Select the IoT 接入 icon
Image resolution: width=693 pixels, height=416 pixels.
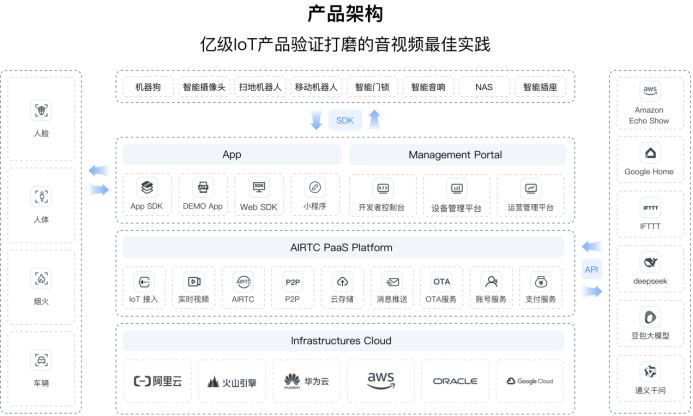point(144,282)
